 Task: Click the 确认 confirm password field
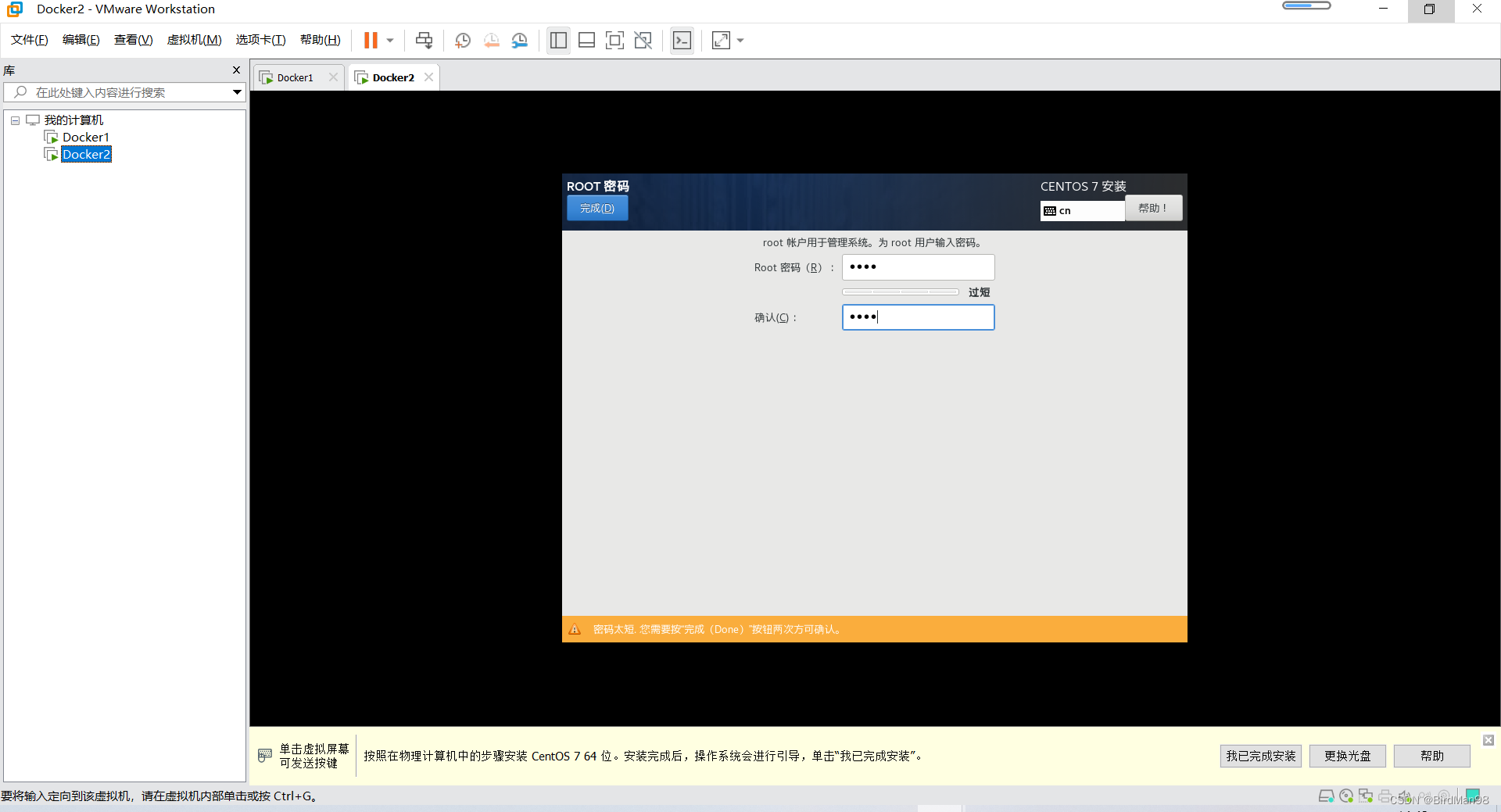click(918, 317)
